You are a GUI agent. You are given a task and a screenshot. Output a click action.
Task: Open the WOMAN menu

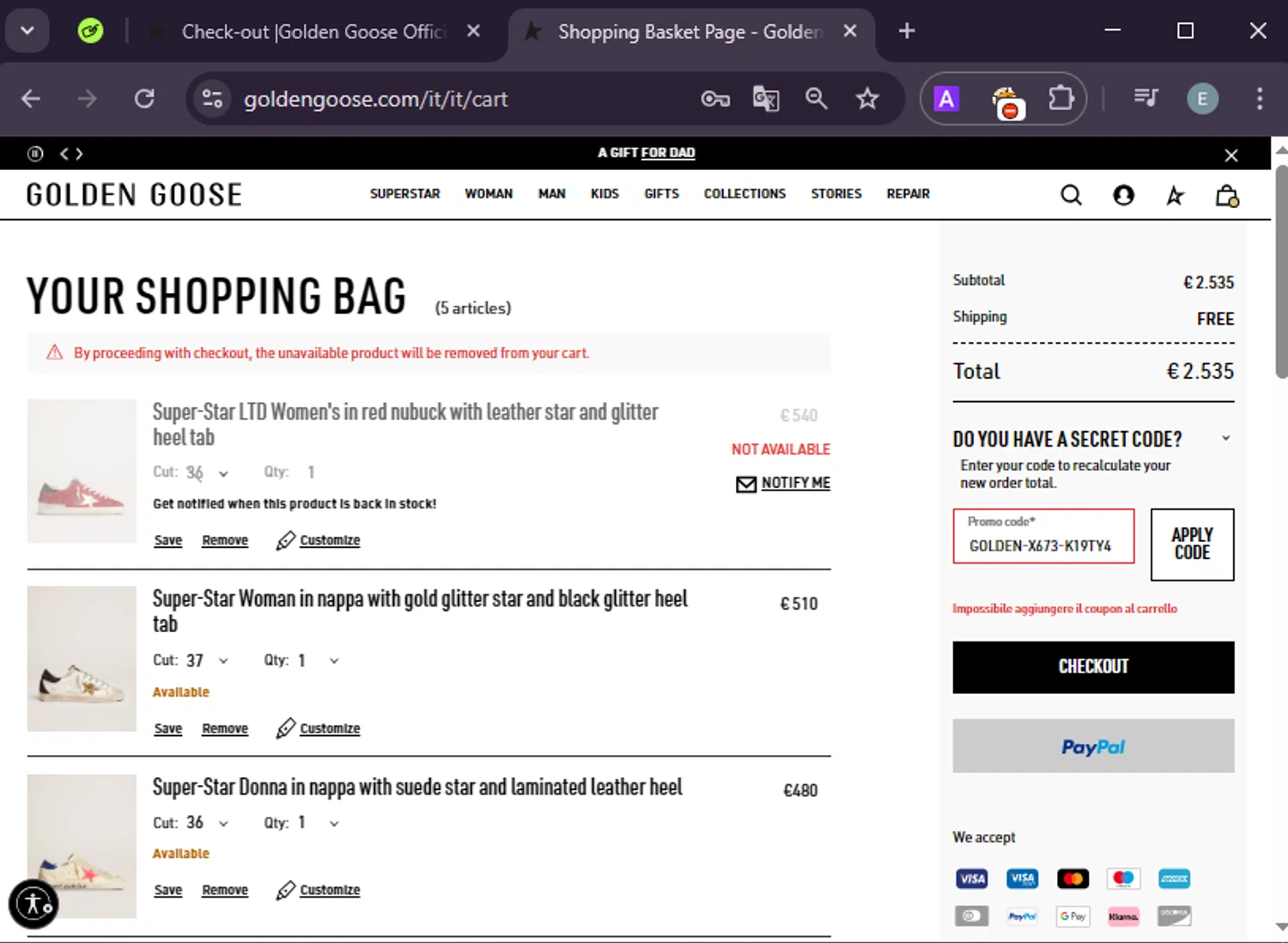tap(489, 194)
